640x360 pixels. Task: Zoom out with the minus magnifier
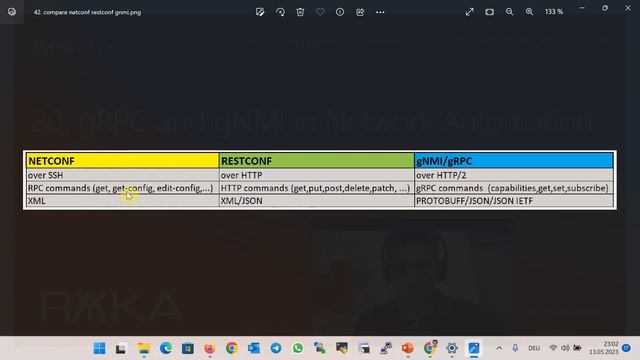point(509,12)
